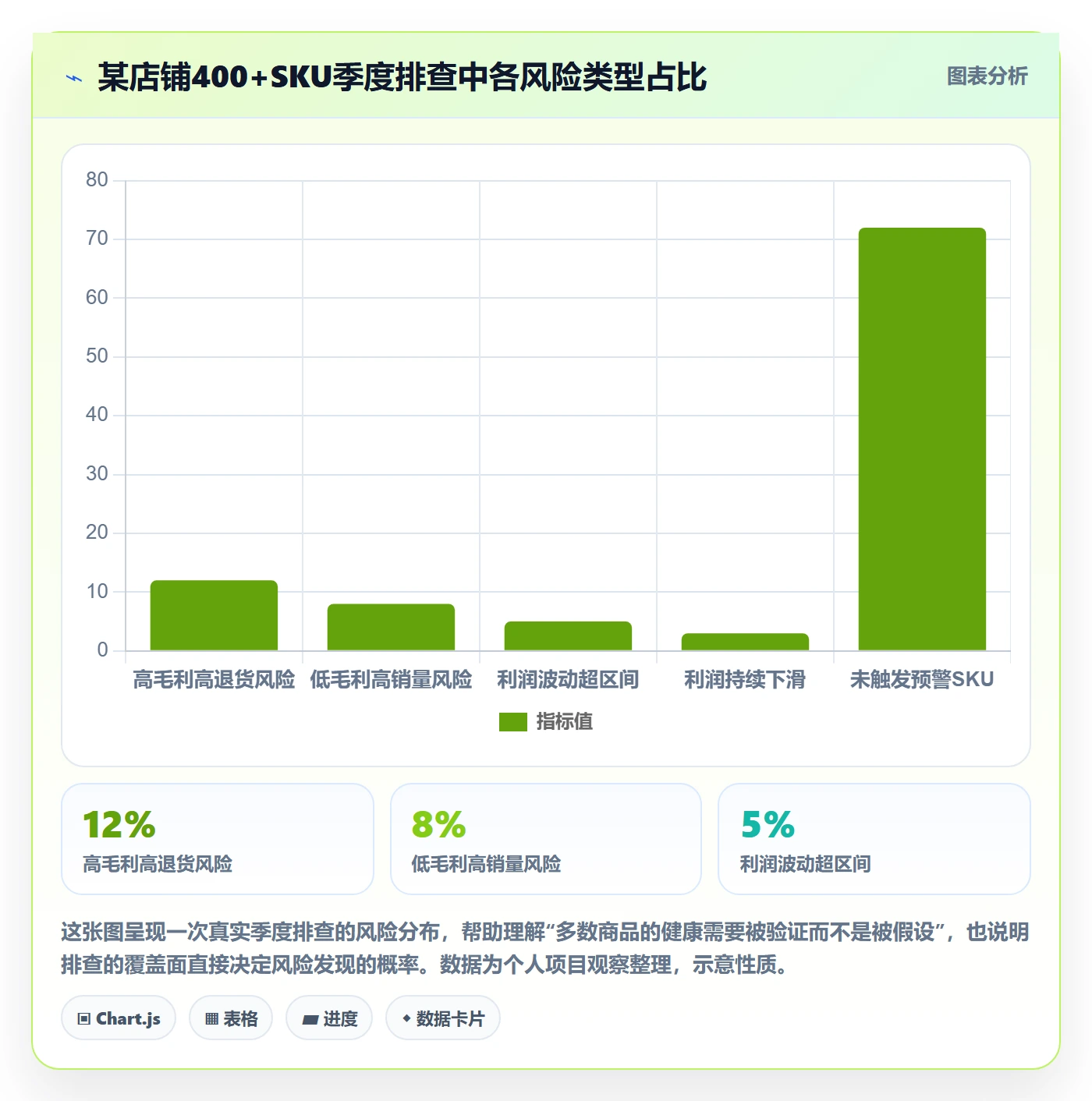Screen dimensions: 1092x1101
Task: Click the y-axis value 70
Action: click(x=97, y=239)
